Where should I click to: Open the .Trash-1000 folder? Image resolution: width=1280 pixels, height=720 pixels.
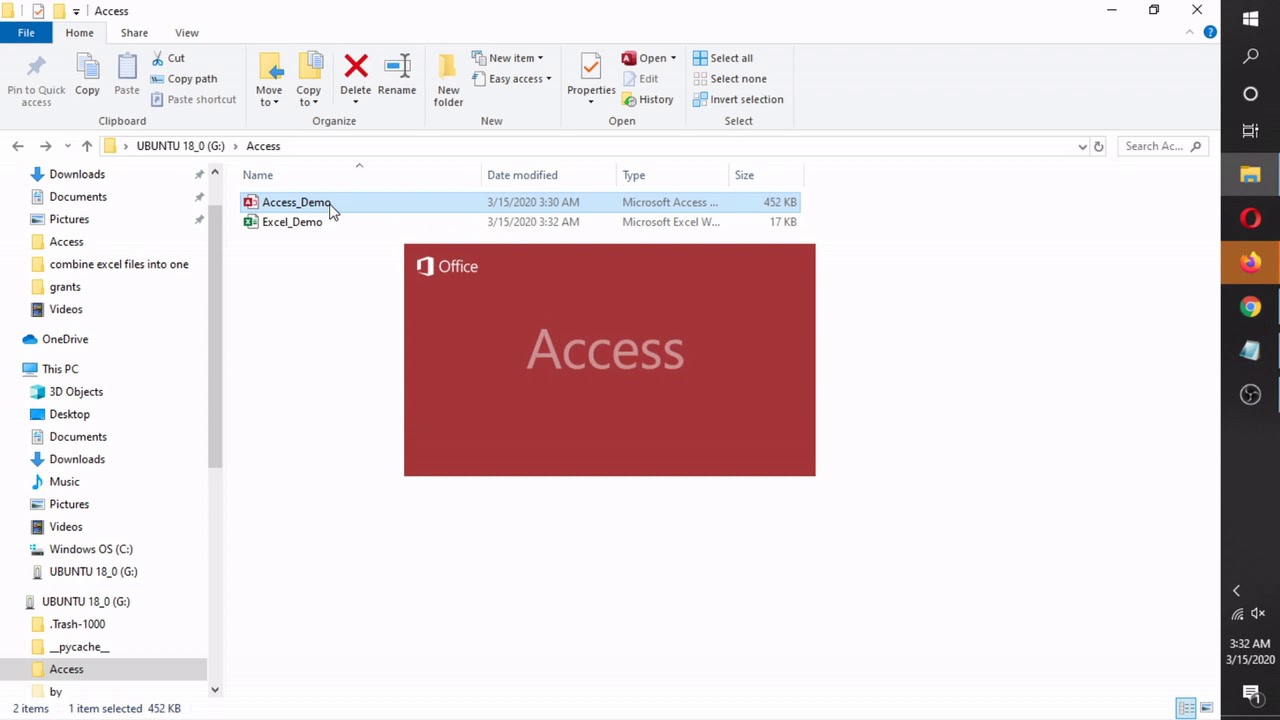click(x=77, y=624)
